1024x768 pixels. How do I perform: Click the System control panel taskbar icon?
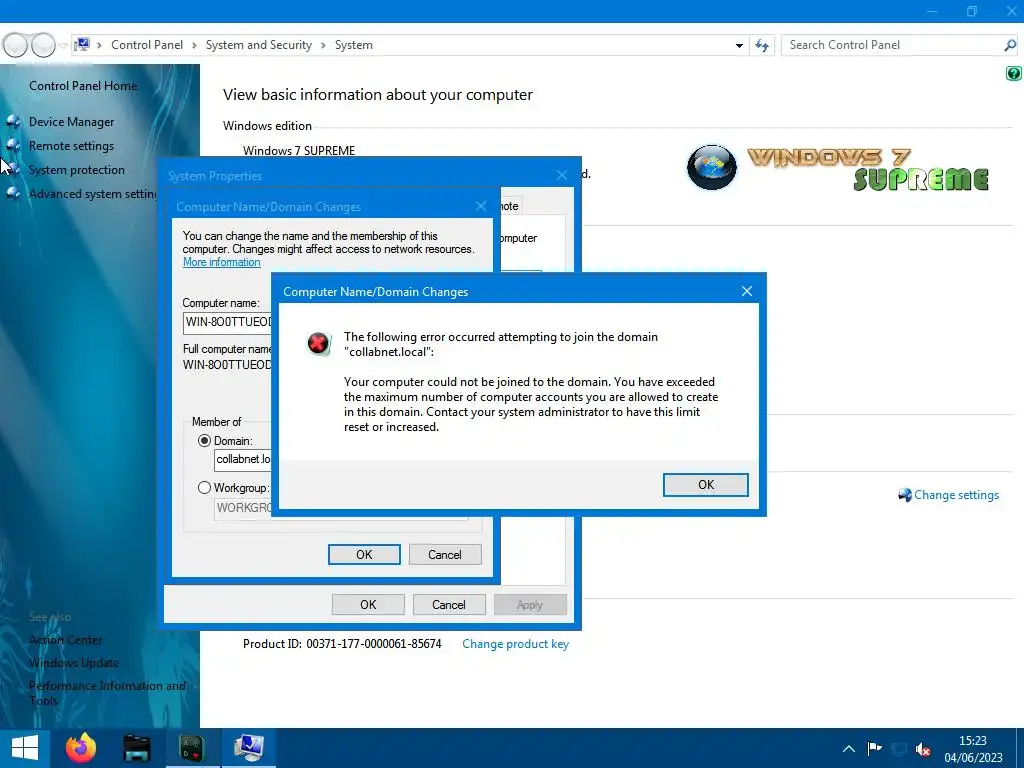(248, 748)
